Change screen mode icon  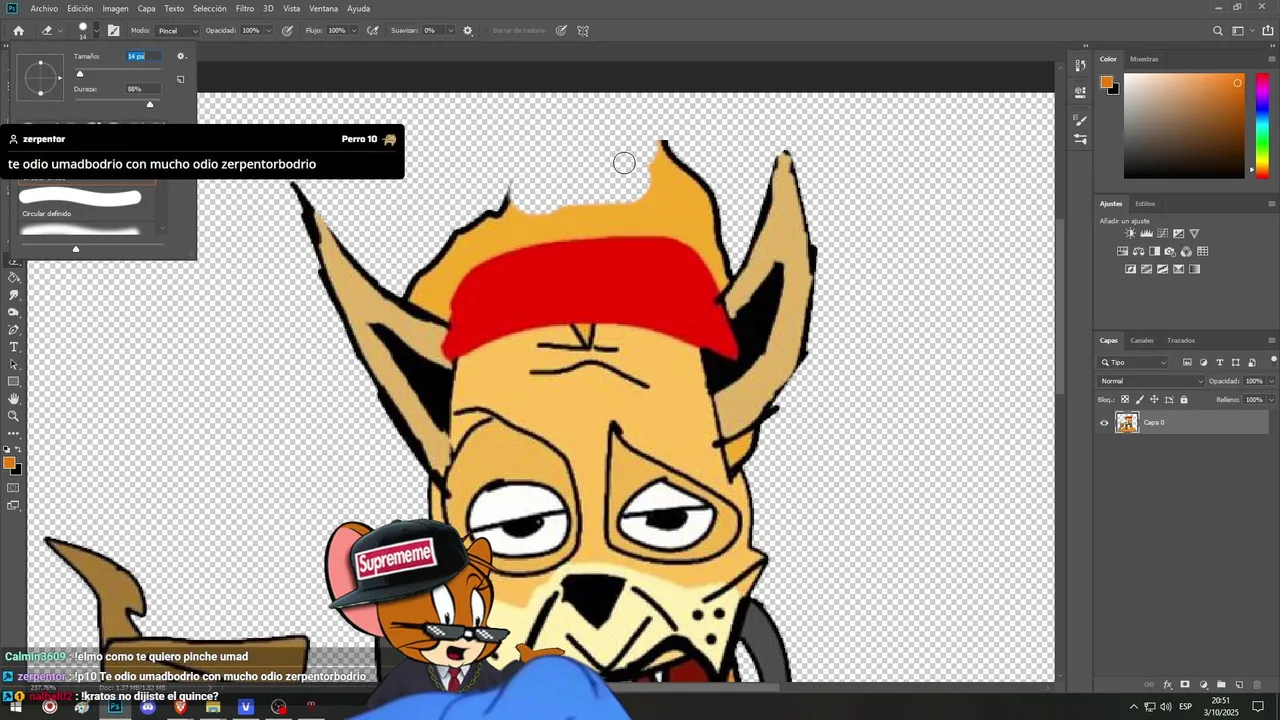coord(14,505)
